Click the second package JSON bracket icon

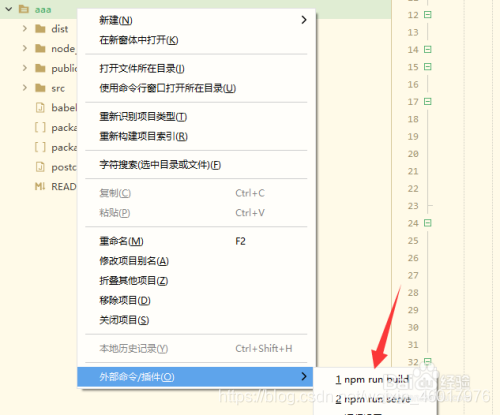point(40,147)
